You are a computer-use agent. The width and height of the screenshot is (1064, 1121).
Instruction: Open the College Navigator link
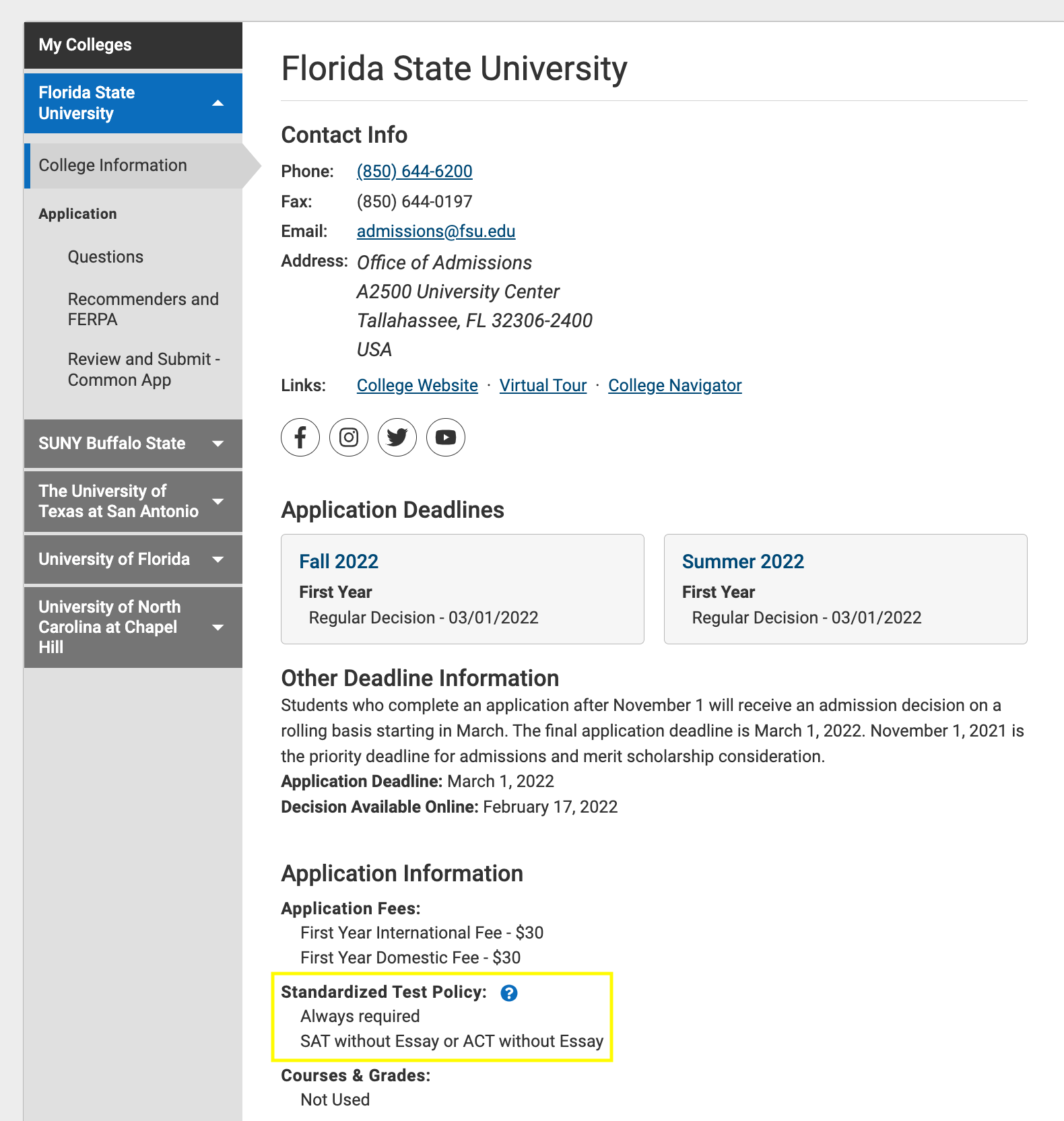[674, 386]
